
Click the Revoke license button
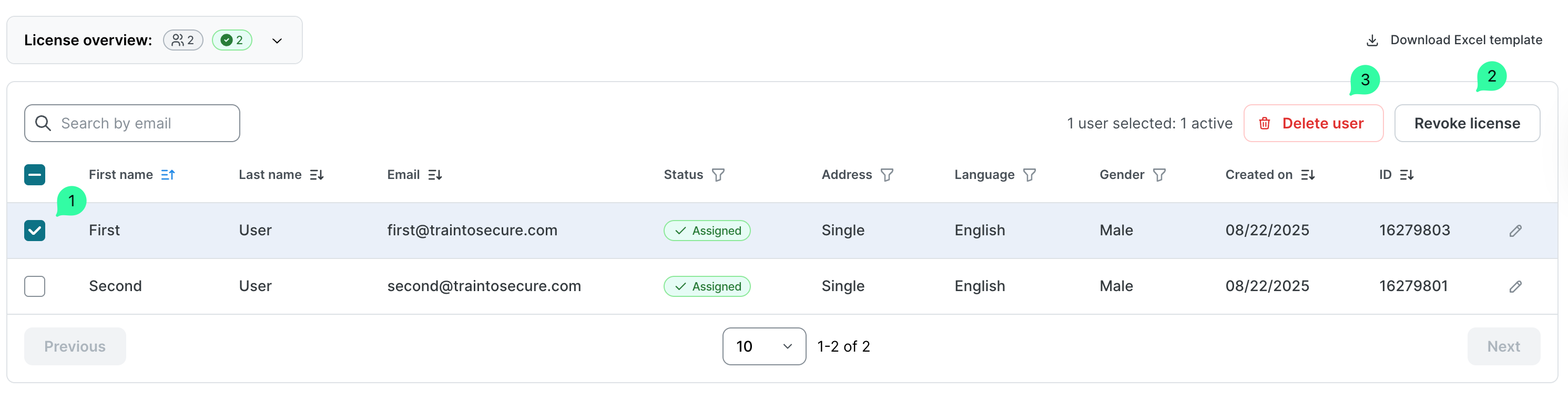tap(1467, 124)
